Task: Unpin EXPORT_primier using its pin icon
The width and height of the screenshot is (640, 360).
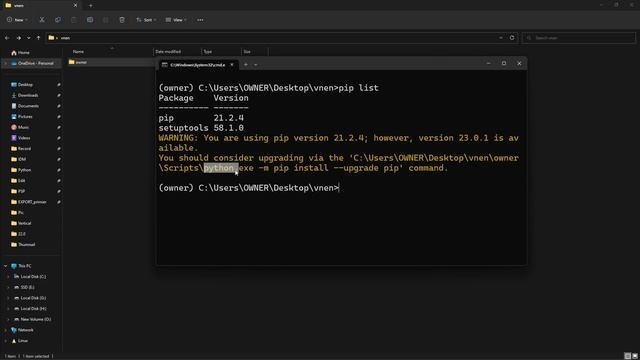Action: (59, 202)
